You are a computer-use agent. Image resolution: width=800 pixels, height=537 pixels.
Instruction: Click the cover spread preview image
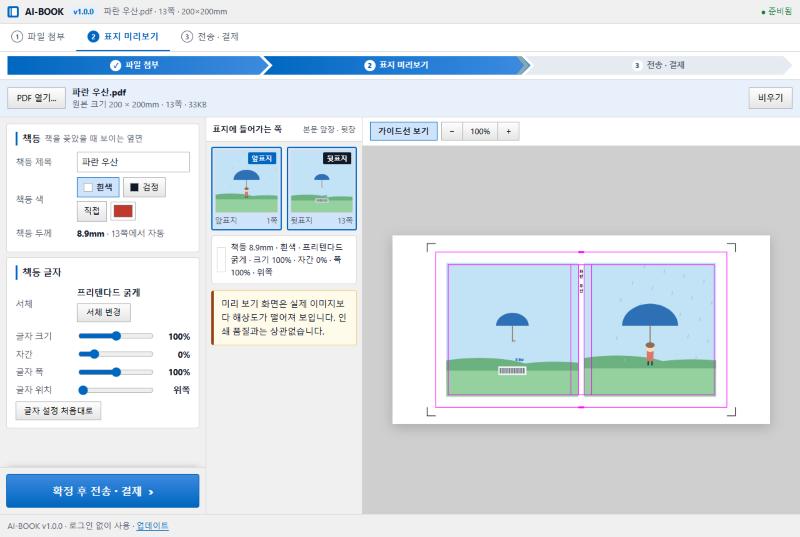[581, 329]
